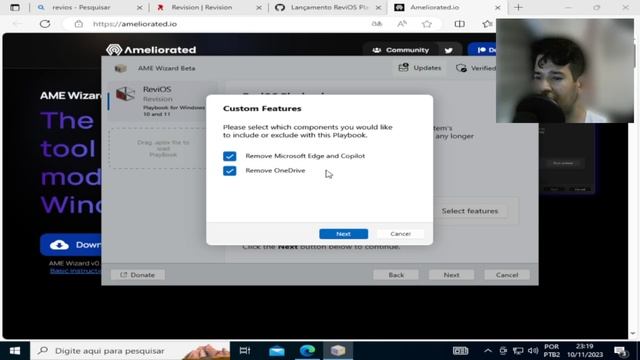
Task: Click the volume speaker tray icon
Action: click(533, 351)
